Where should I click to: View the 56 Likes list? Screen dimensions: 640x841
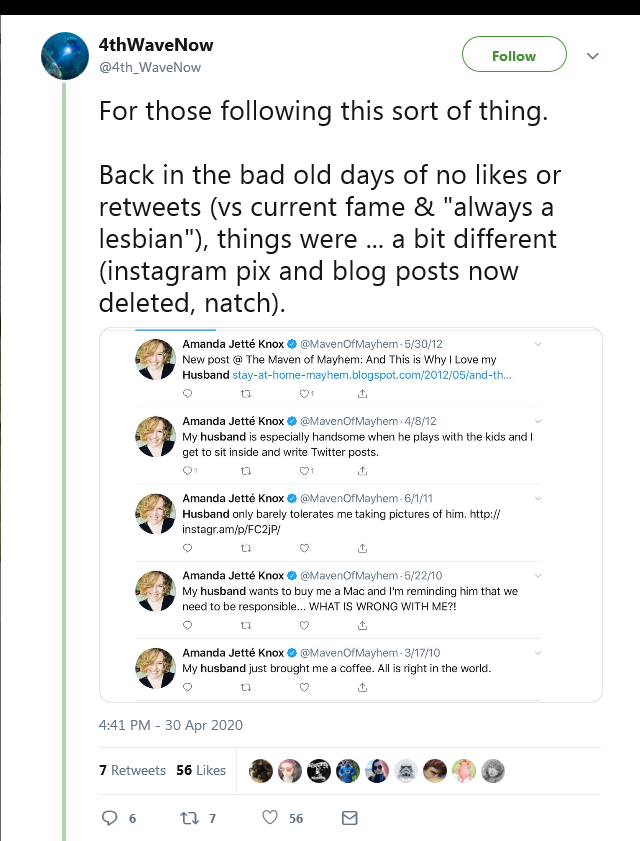click(x=201, y=771)
